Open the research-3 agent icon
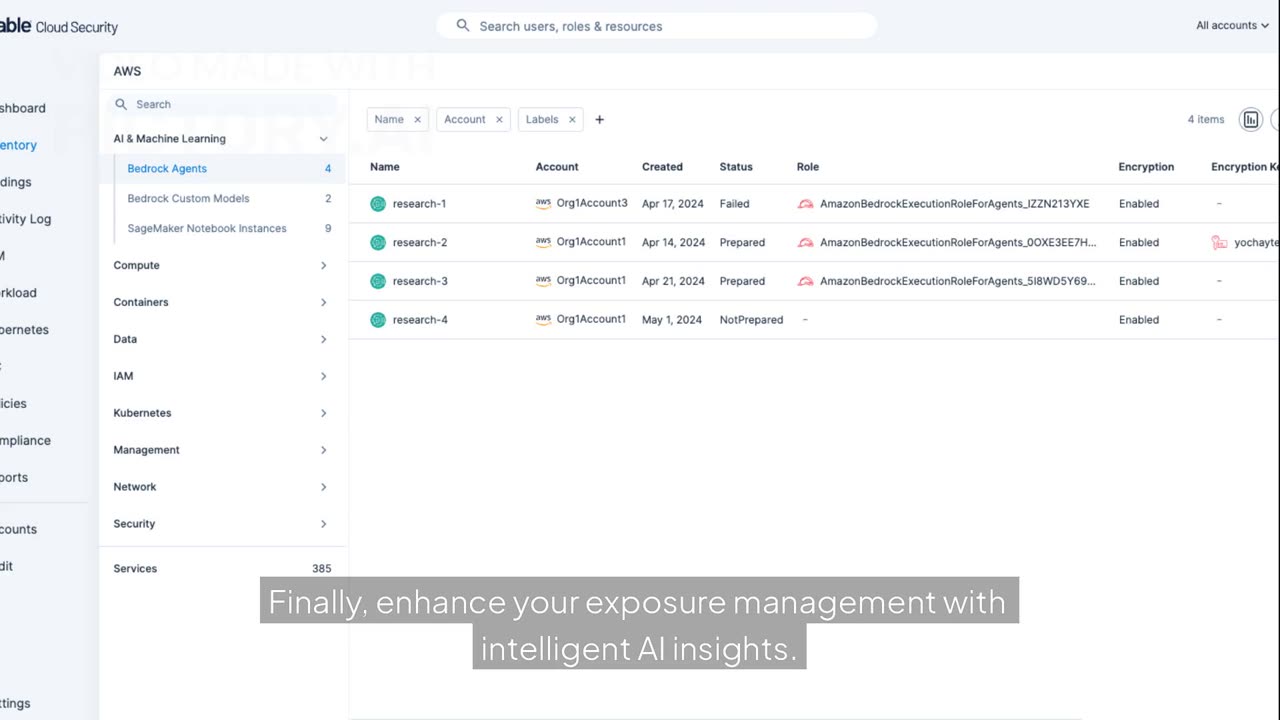Screen dimensions: 1280x720 (x=378, y=281)
